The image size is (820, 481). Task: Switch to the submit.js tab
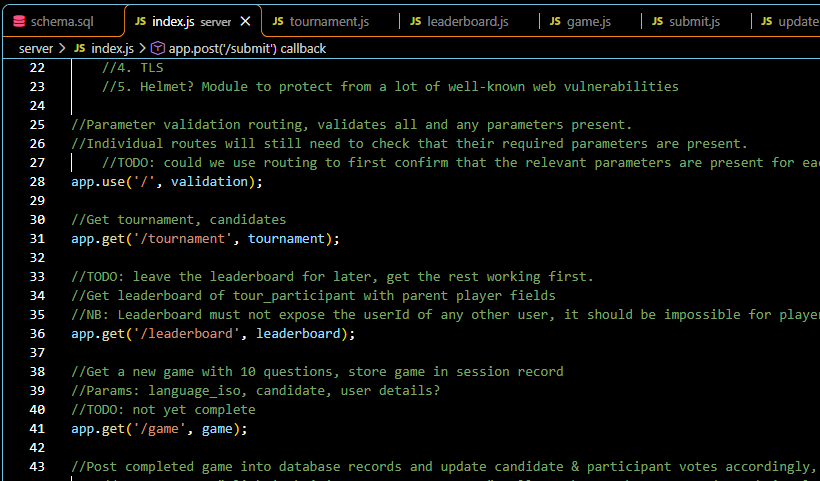point(694,21)
